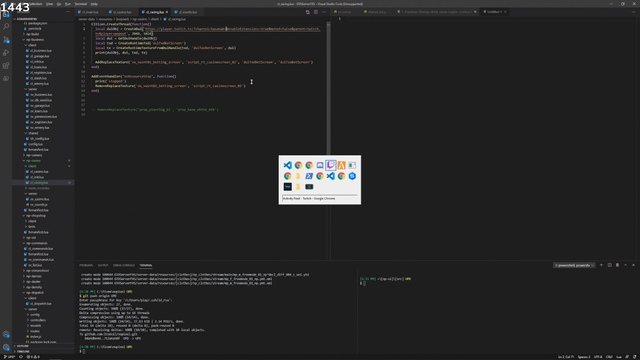Switch to the PROBLEMS panel tab
Image resolution: width=640 pixels, height=360 pixels.
pyautogui.click(x=86, y=265)
